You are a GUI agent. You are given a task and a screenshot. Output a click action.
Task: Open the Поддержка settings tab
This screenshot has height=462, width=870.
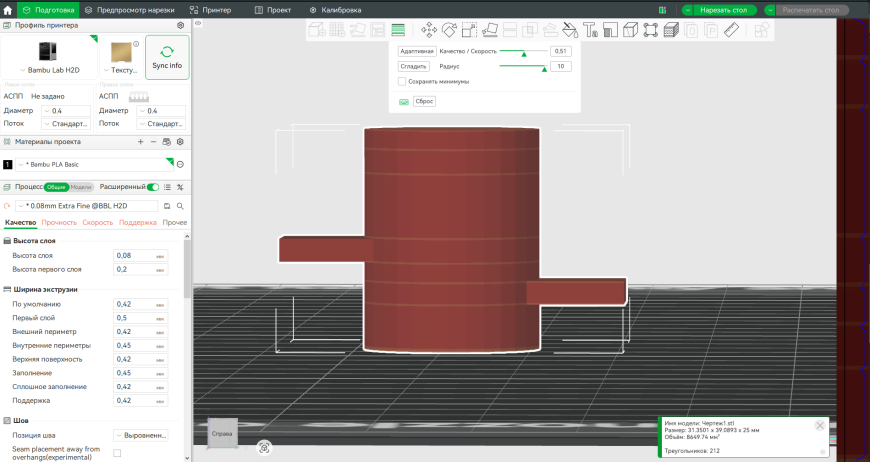tap(138, 222)
